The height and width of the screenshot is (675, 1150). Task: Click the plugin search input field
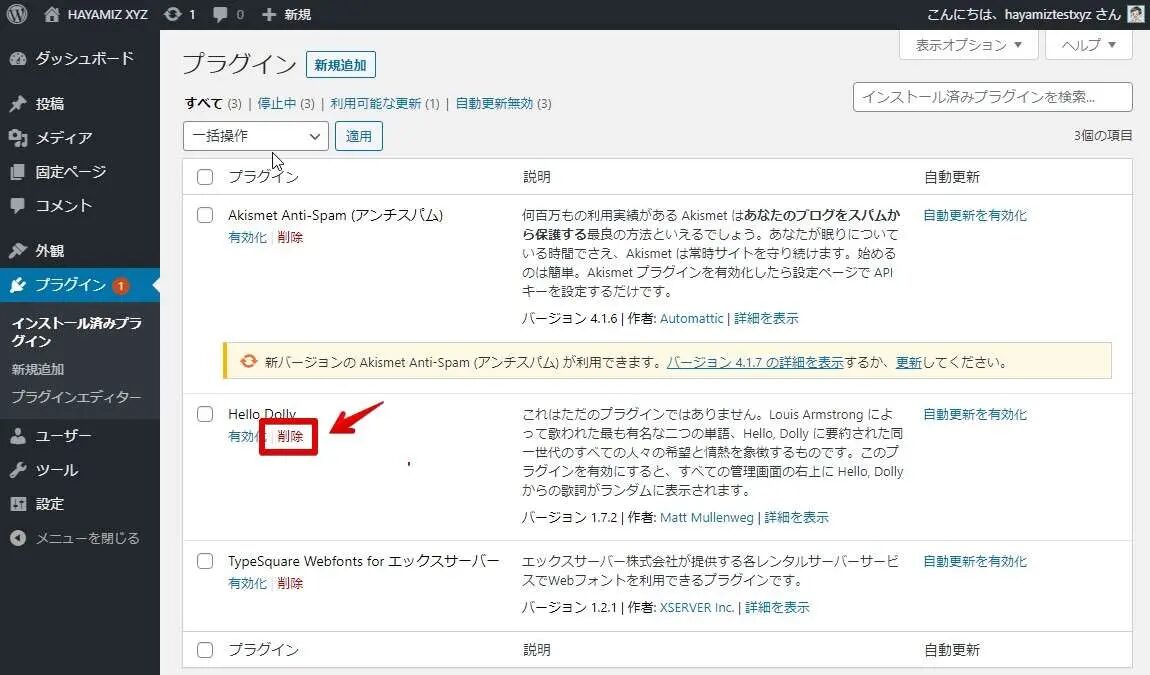point(992,97)
